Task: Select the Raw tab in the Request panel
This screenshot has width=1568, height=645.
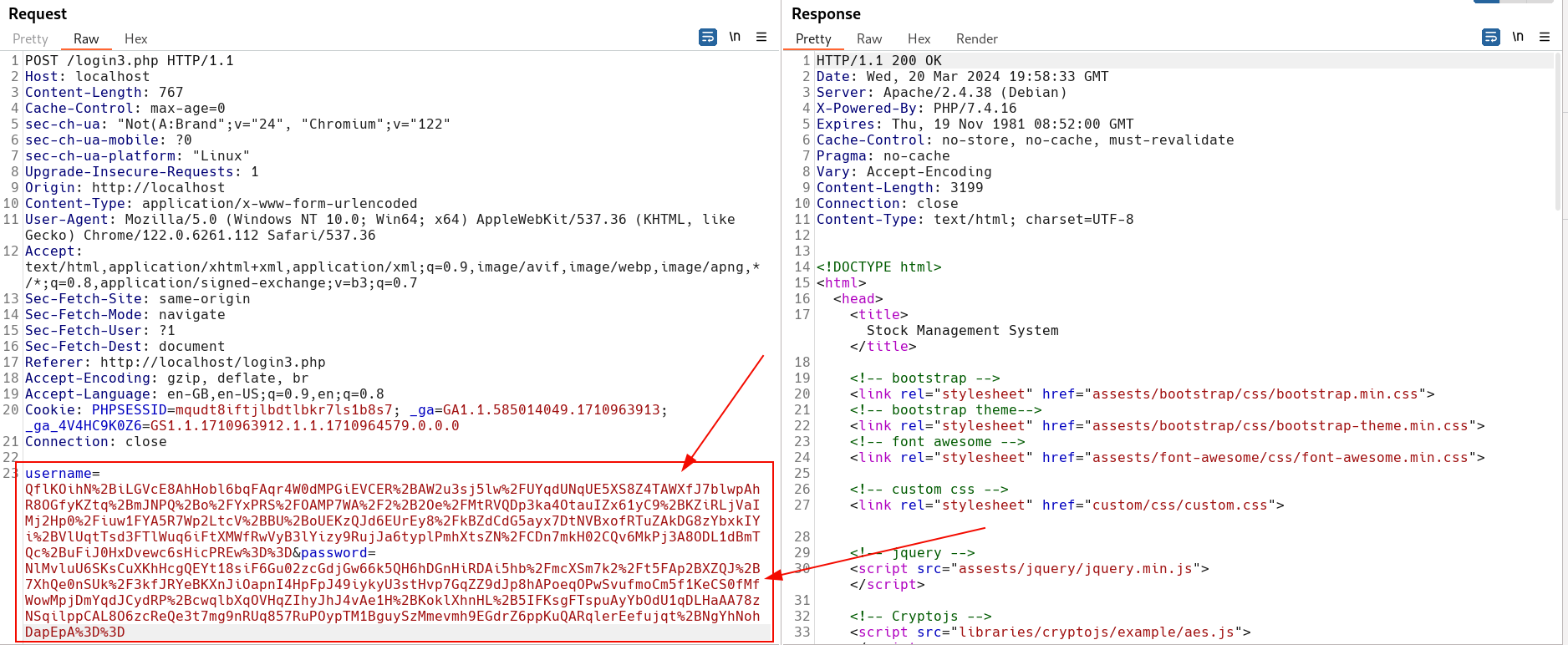Action: [x=86, y=39]
